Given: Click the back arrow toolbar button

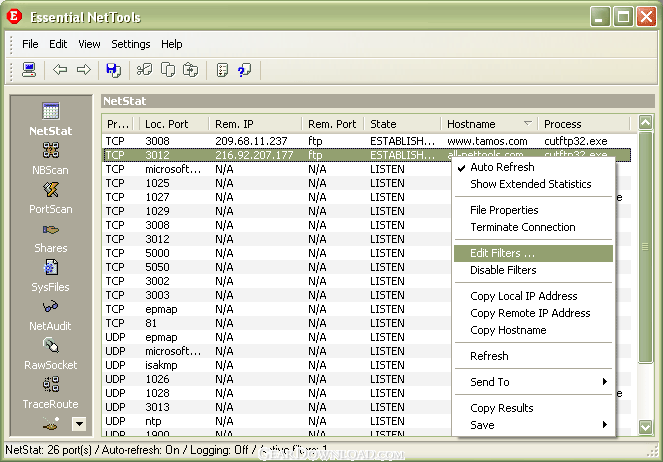Looking at the screenshot, I should 60,69.
